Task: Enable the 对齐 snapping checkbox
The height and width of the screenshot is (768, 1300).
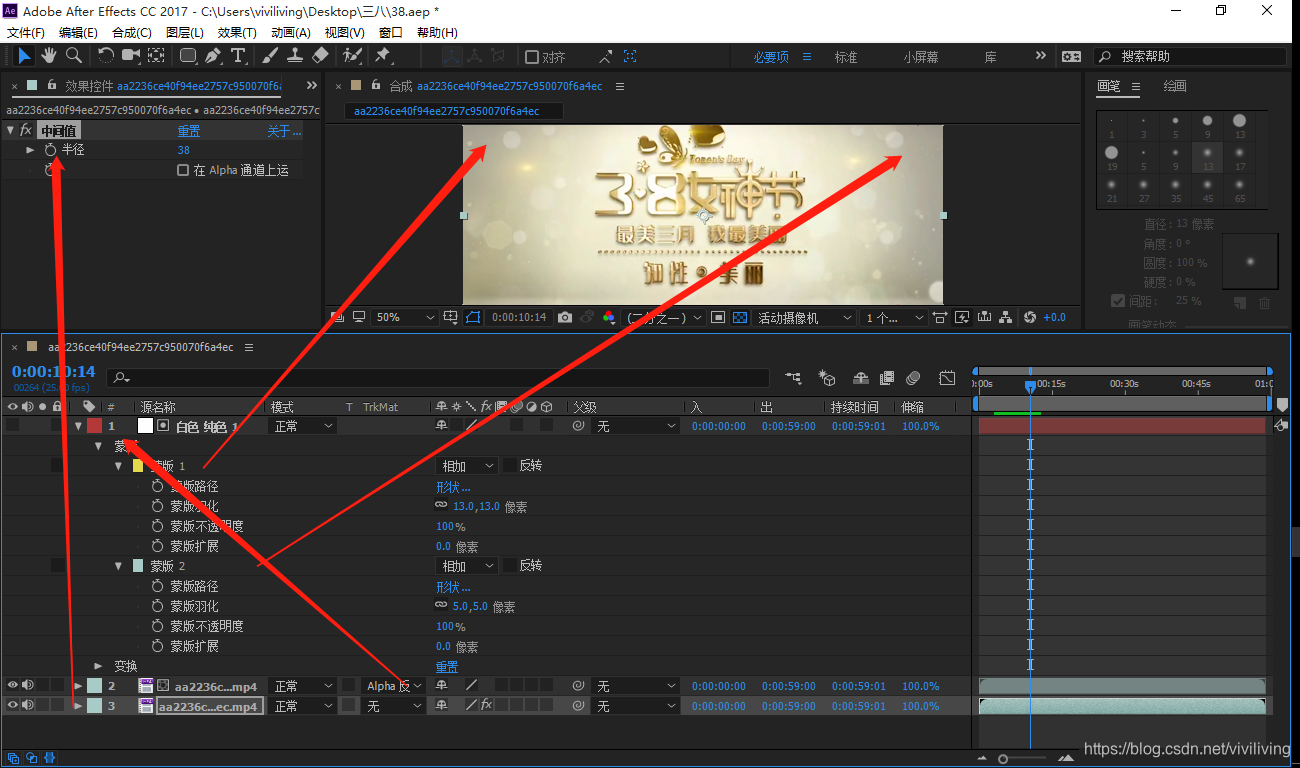Action: (532, 57)
